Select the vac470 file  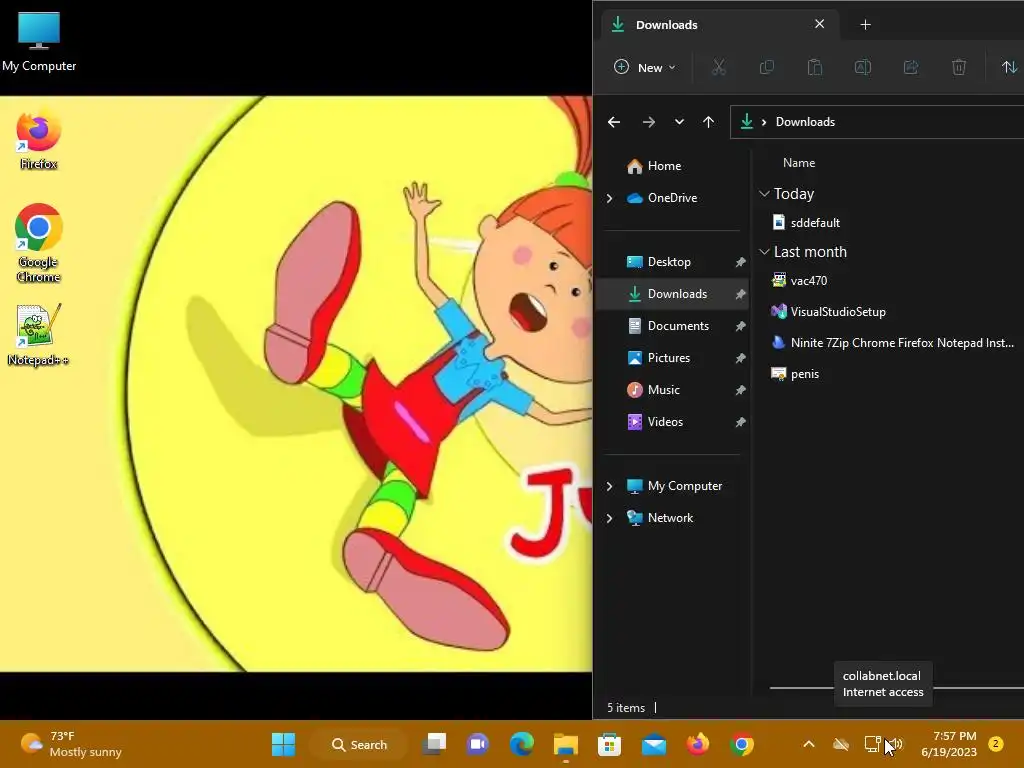pos(799,281)
